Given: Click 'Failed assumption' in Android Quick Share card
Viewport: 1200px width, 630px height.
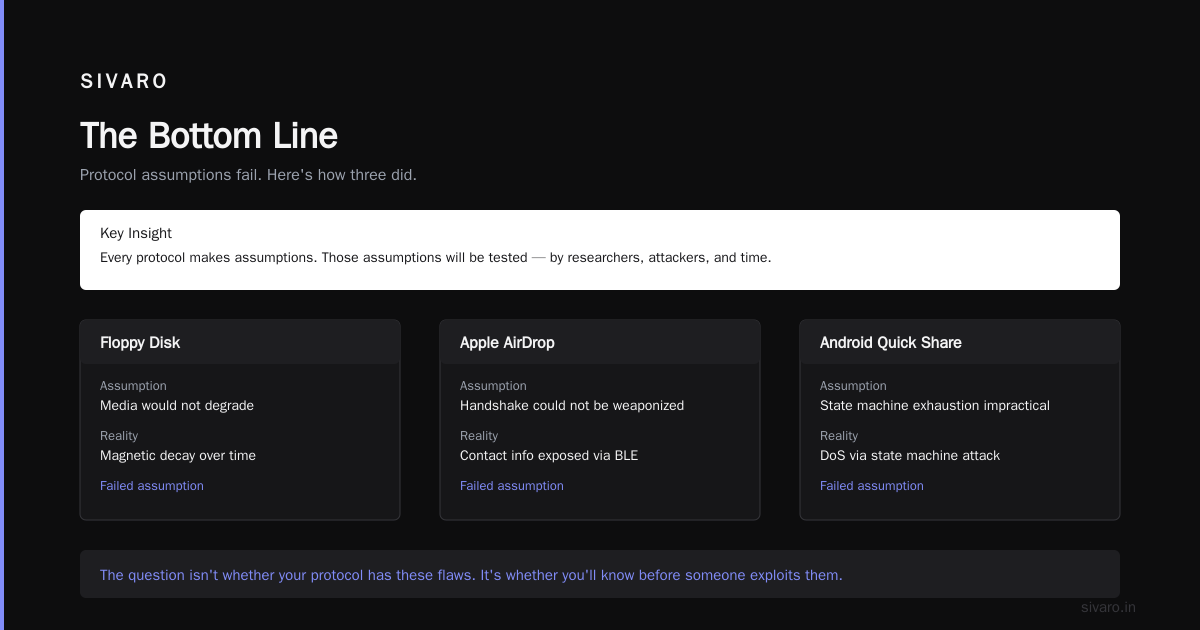Looking at the screenshot, I should pos(872,486).
